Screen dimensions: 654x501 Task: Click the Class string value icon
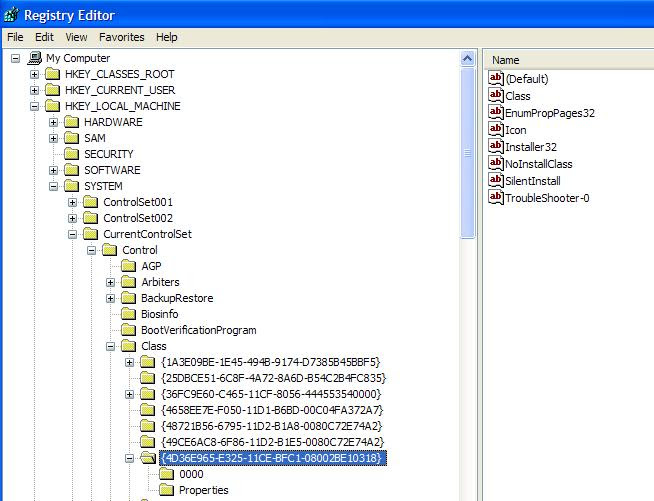[496, 96]
